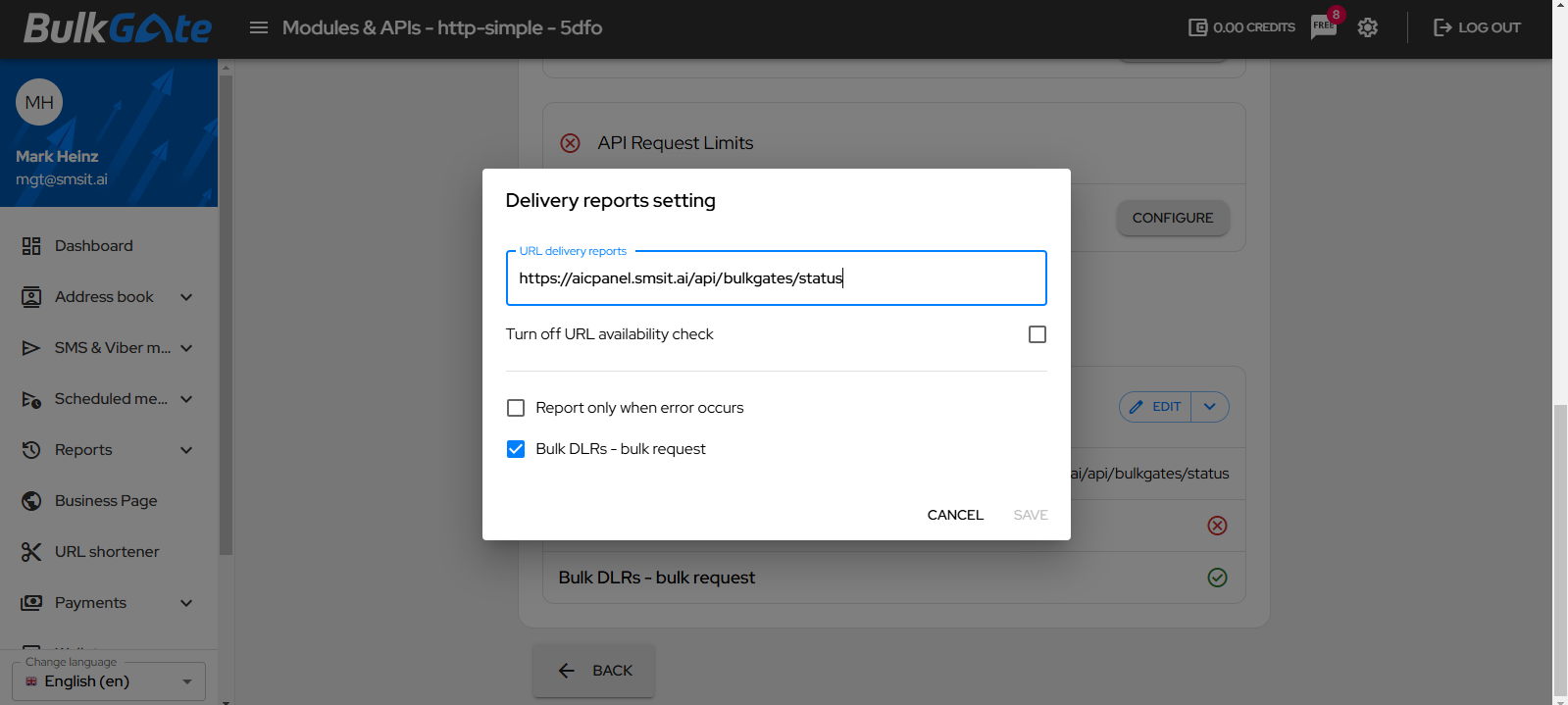
Task: Open the Reports menu item
Action: (109, 450)
